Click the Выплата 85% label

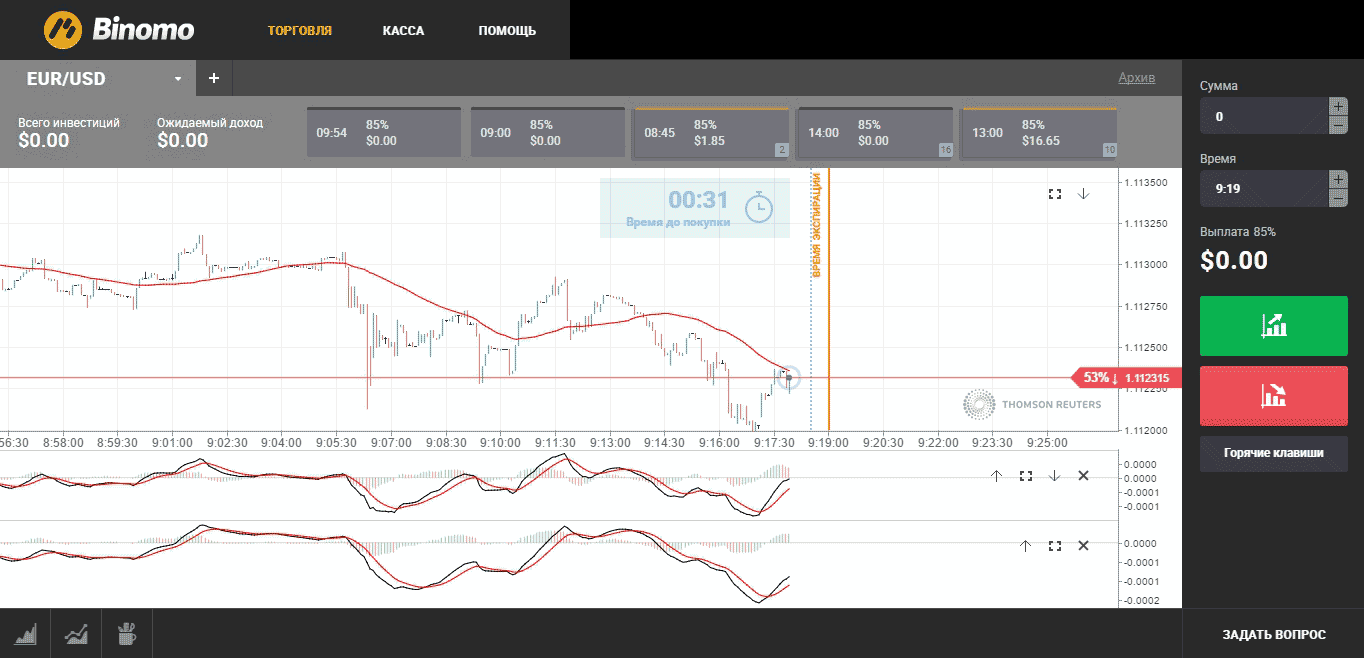[x=1238, y=232]
